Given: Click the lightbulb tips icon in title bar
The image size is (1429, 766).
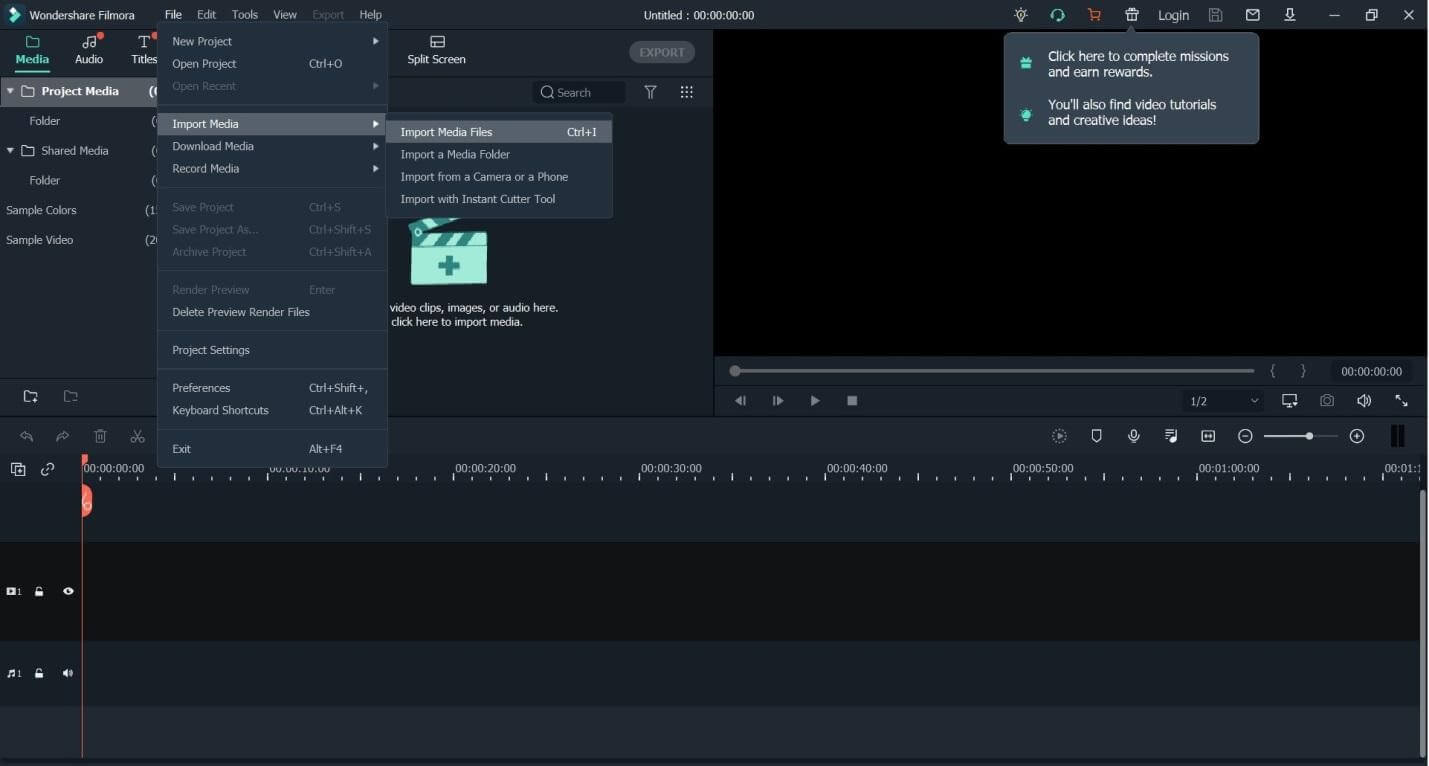Looking at the screenshot, I should [1020, 15].
